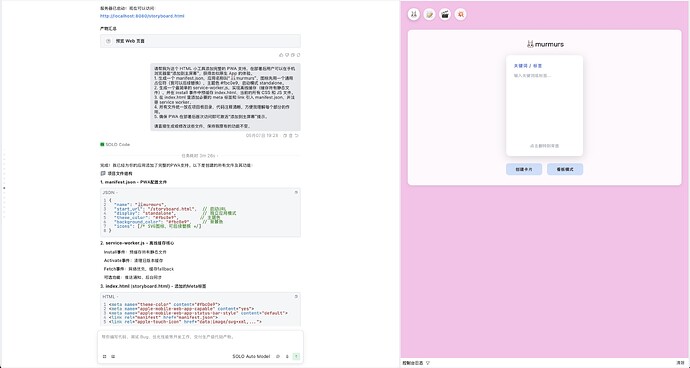Open the SOLO Auto Model selector
Screen dimensions: 690x368
pos(251,357)
